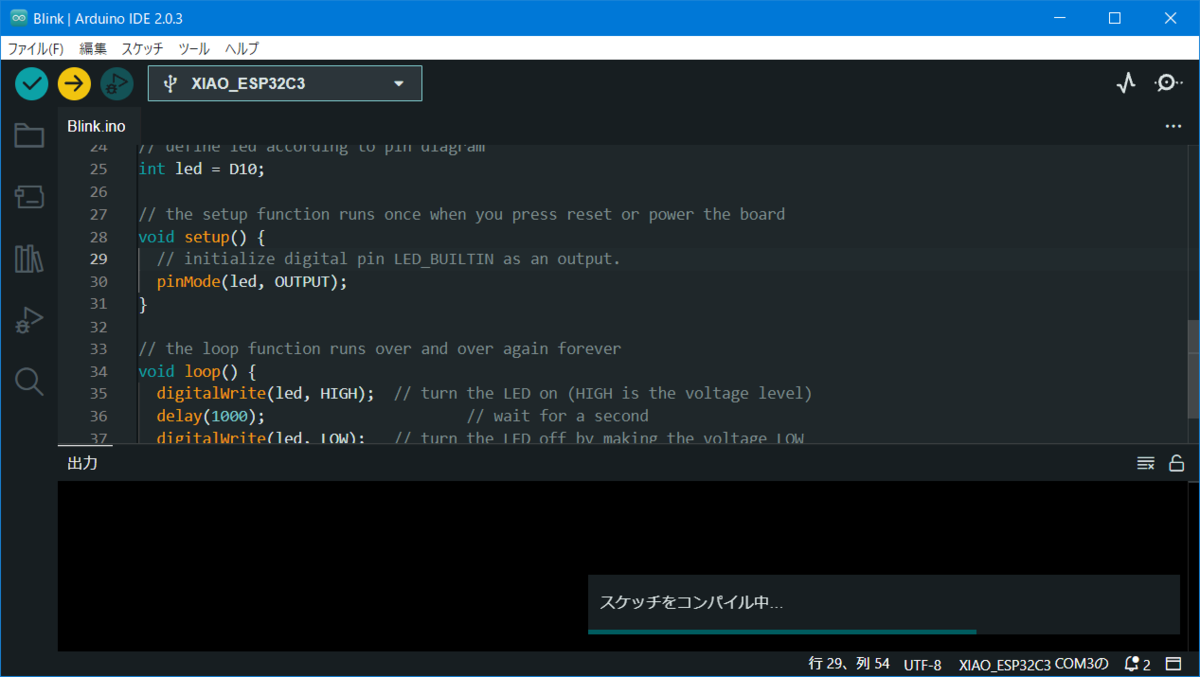The width and height of the screenshot is (1200, 677).
Task: Click the initialize digital pin LED_BUILTIN comment
Action: pos(388,259)
